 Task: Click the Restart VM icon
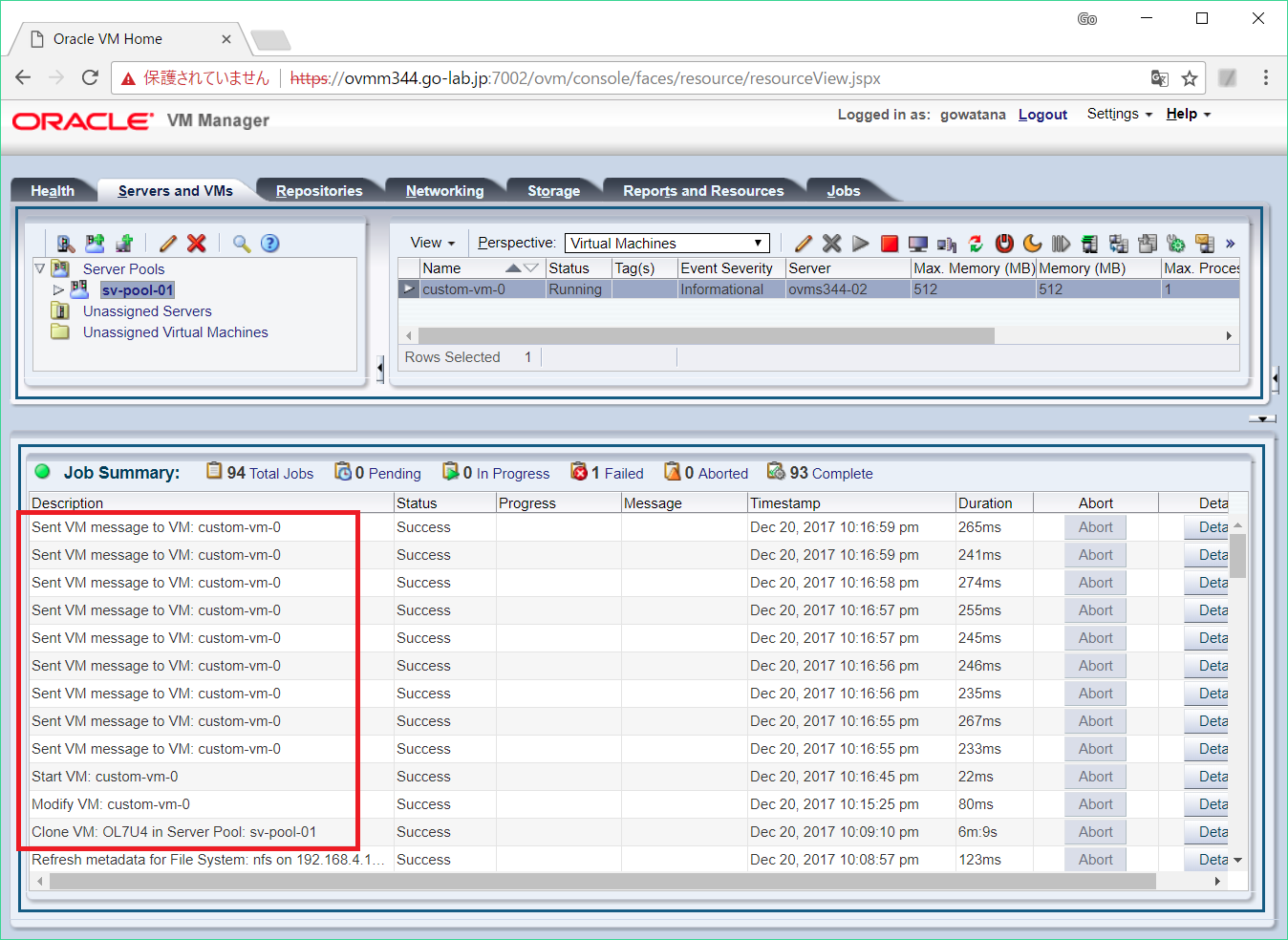[x=976, y=244]
